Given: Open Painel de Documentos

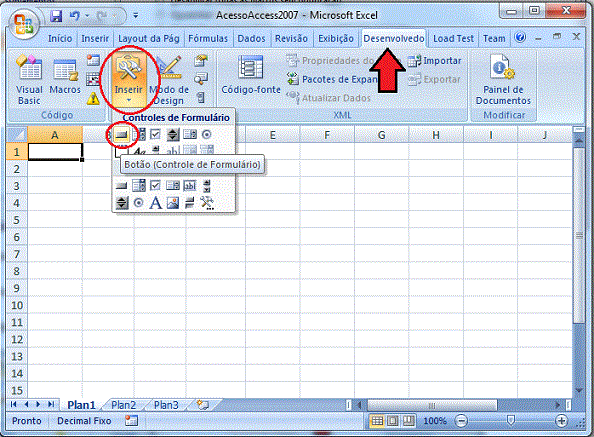Looking at the screenshot, I should pyautogui.click(x=503, y=80).
